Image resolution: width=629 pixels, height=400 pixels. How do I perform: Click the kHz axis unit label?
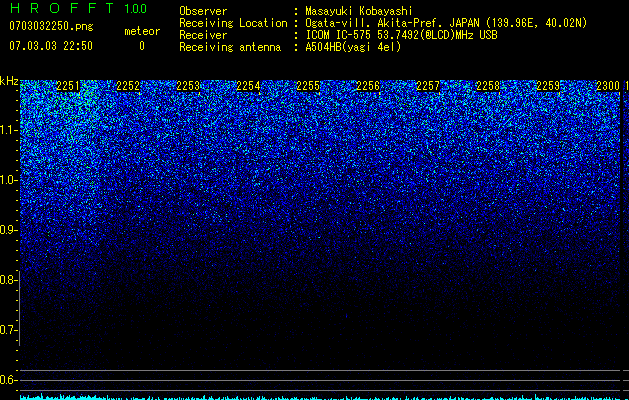click(x=9, y=81)
